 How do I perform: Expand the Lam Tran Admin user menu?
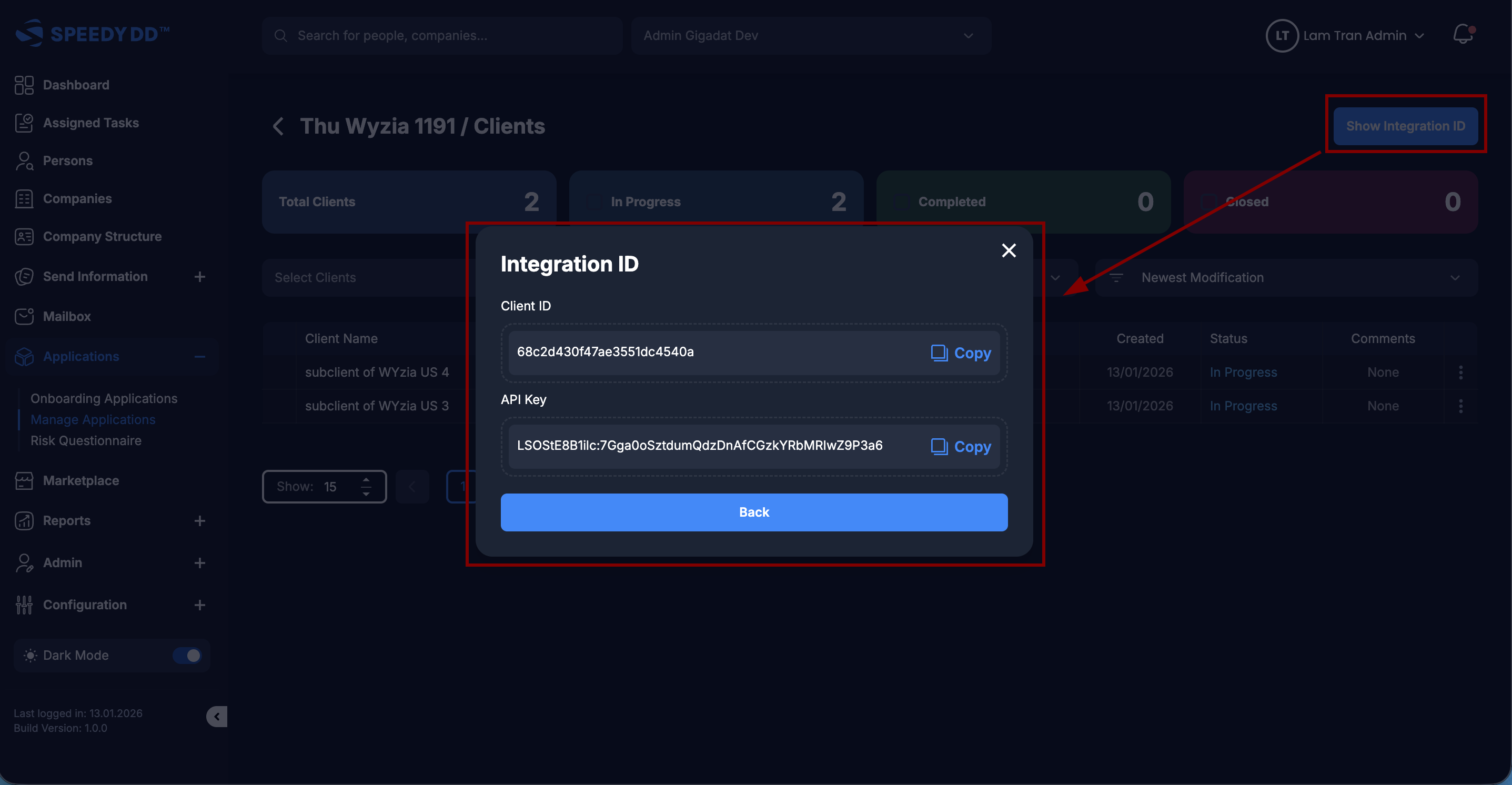pyautogui.click(x=1354, y=36)
